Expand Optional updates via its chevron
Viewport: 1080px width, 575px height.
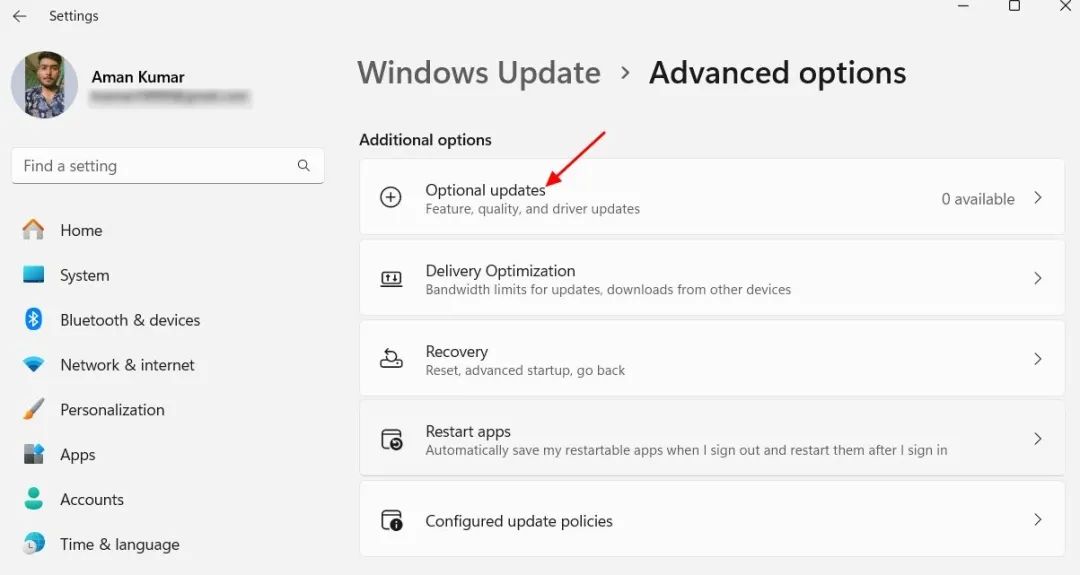(x=1038, y=198)
